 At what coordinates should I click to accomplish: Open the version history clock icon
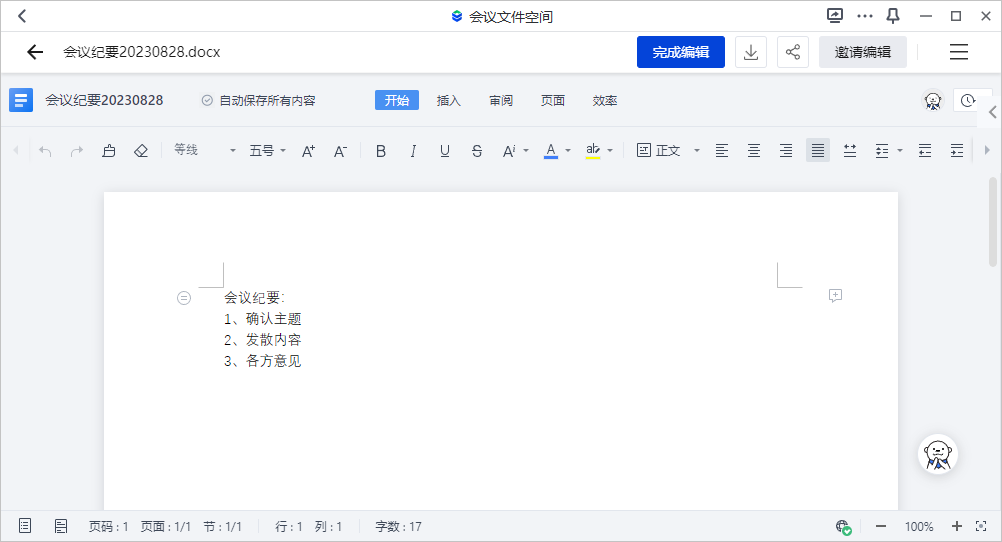(x=967, y=100)
